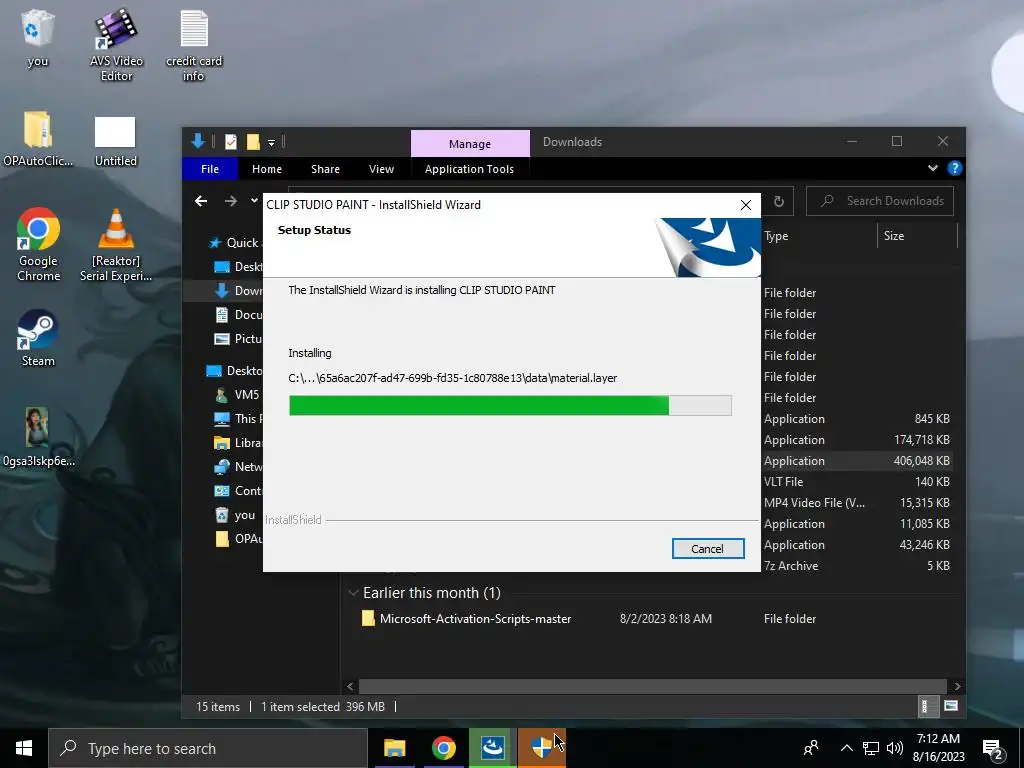
Task: Select Libraries in navigation pane
Action: pos(238,443)
